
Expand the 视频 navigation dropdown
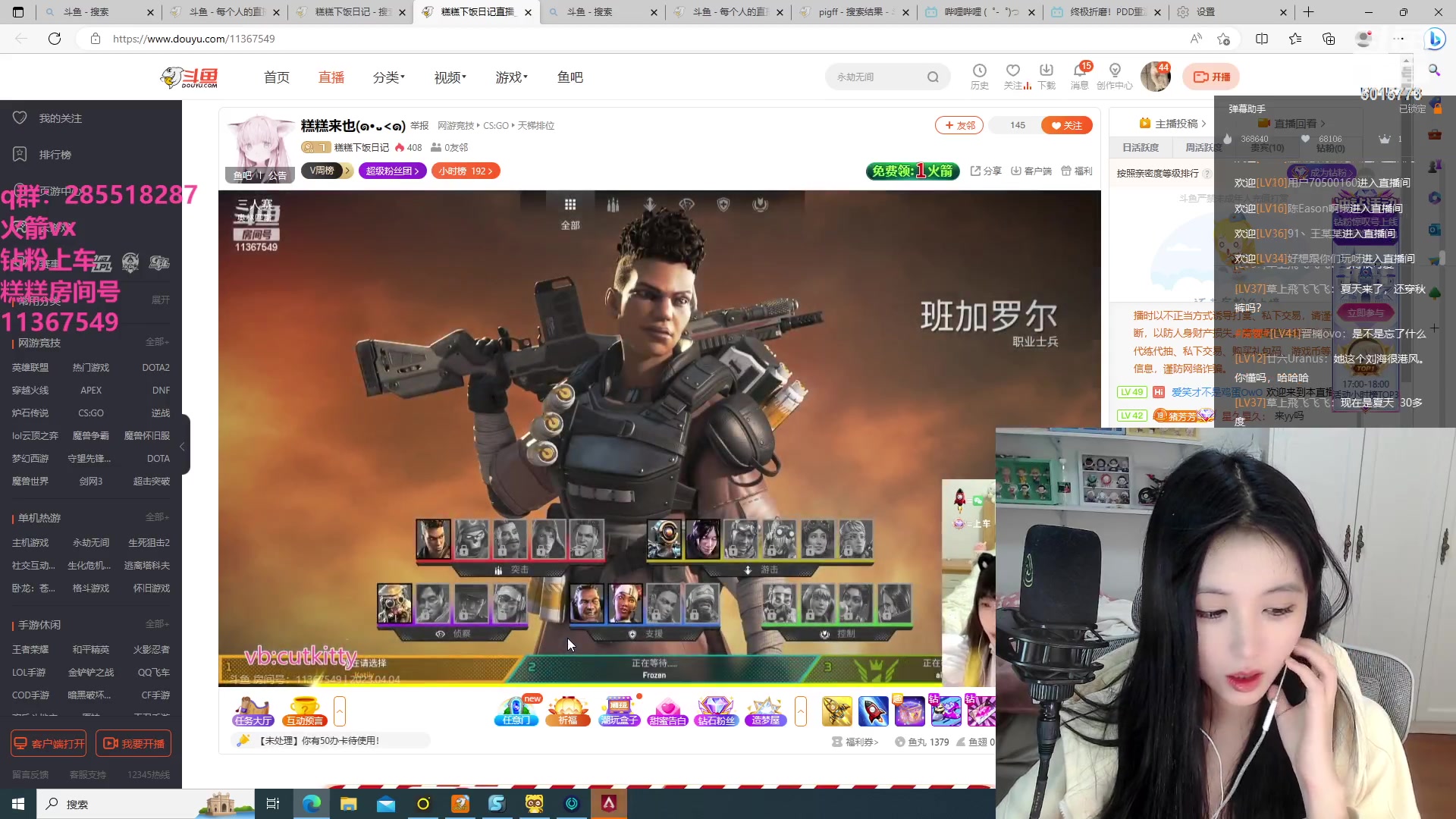tap(450, 77)
